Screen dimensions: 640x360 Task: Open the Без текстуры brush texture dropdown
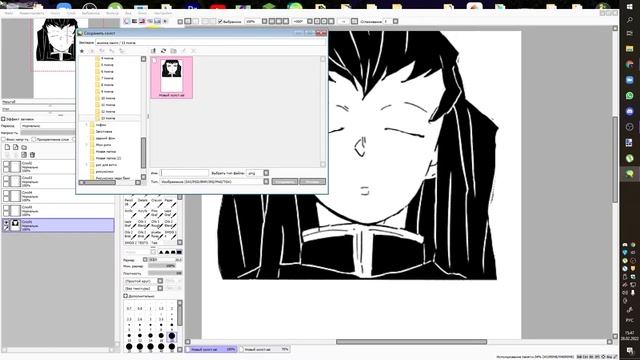[160, 288]
